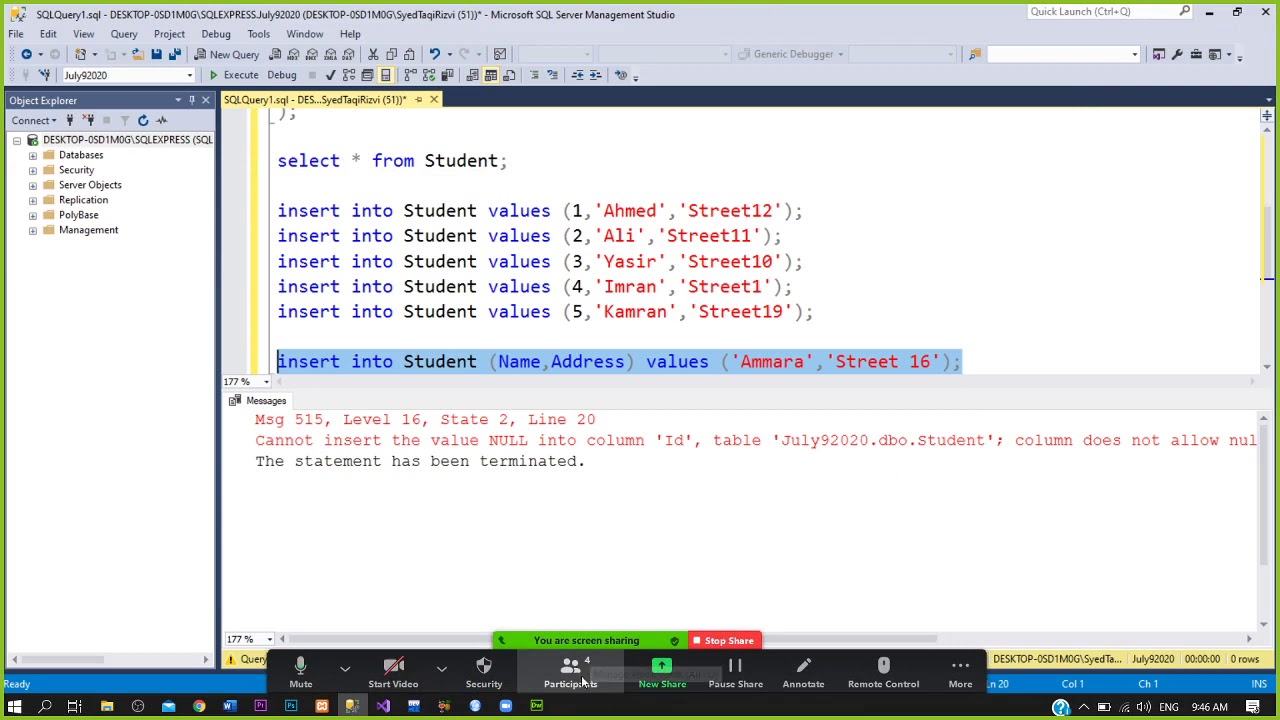Click the Parse query checkmark icon
This screenshot has width=1280, height=720.
click(330, 75)
